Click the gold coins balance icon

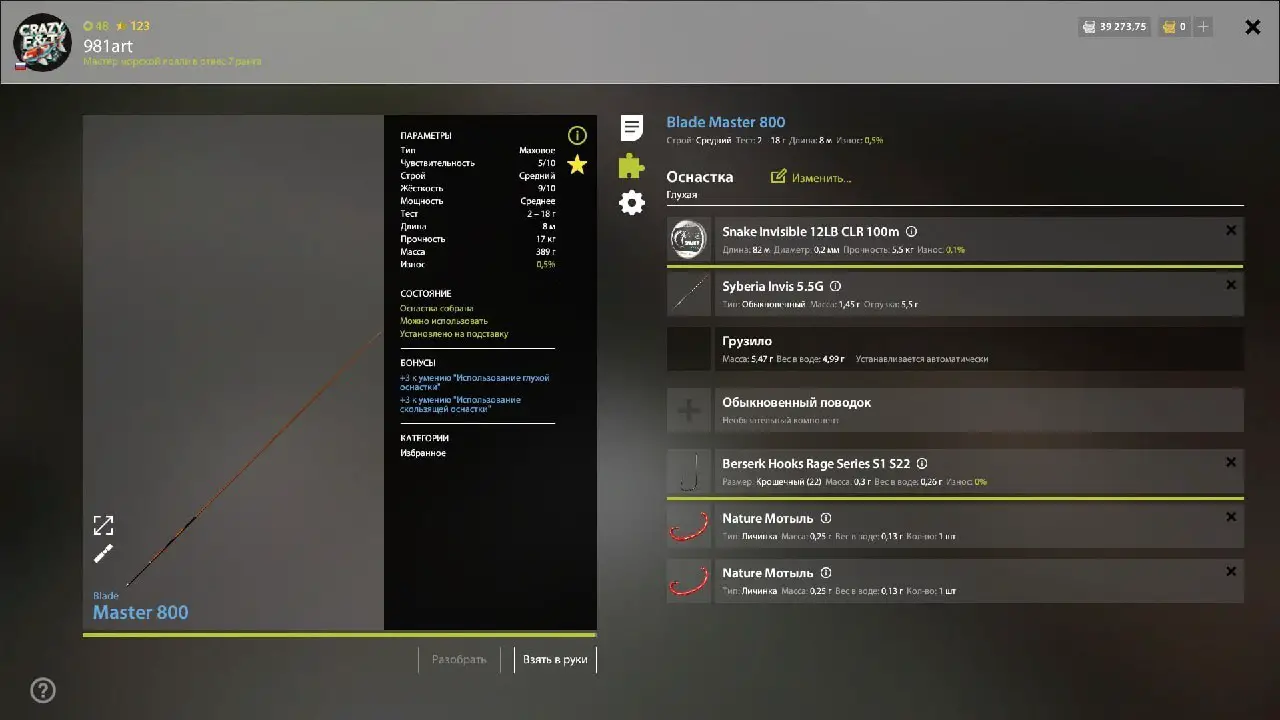tap(1168, 27)
